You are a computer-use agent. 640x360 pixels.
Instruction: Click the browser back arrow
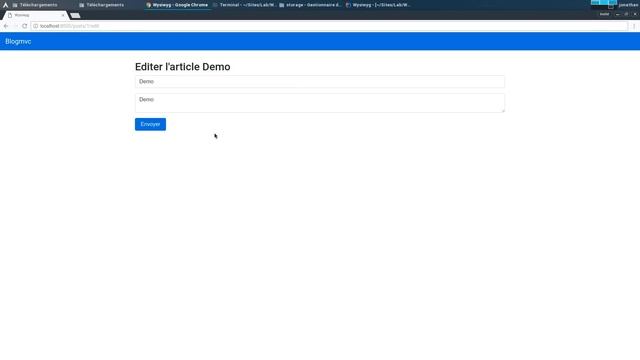pos(6,26)
